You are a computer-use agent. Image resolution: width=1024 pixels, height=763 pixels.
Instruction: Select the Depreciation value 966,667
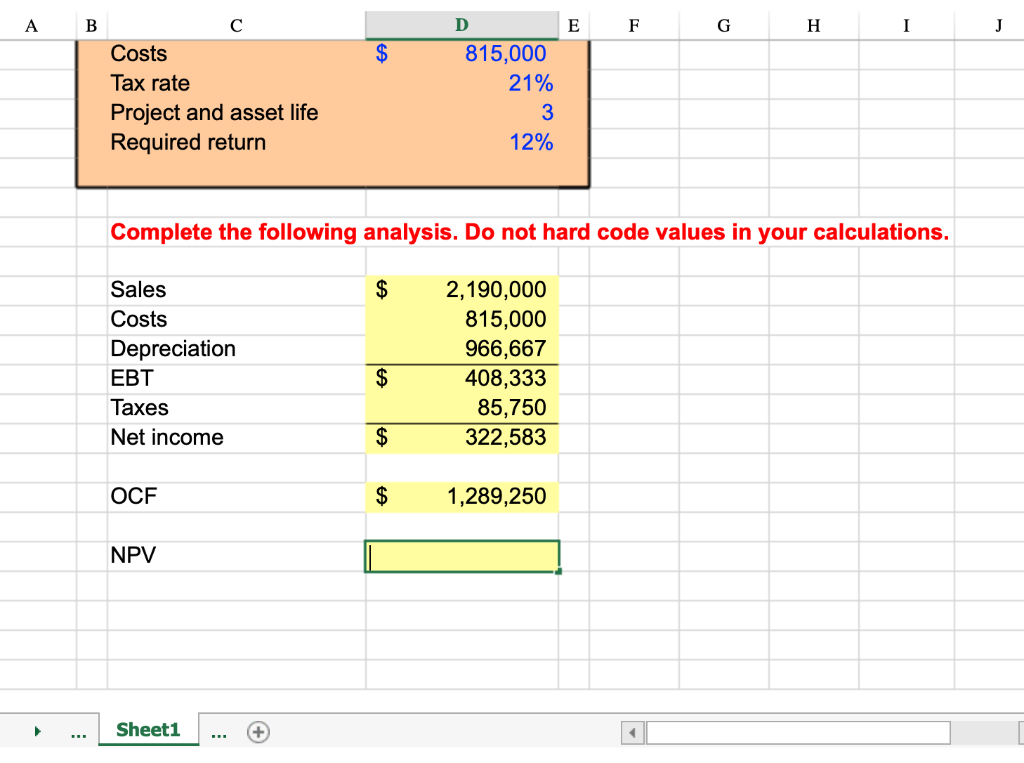pyautogui.click(x=462, y=349)
